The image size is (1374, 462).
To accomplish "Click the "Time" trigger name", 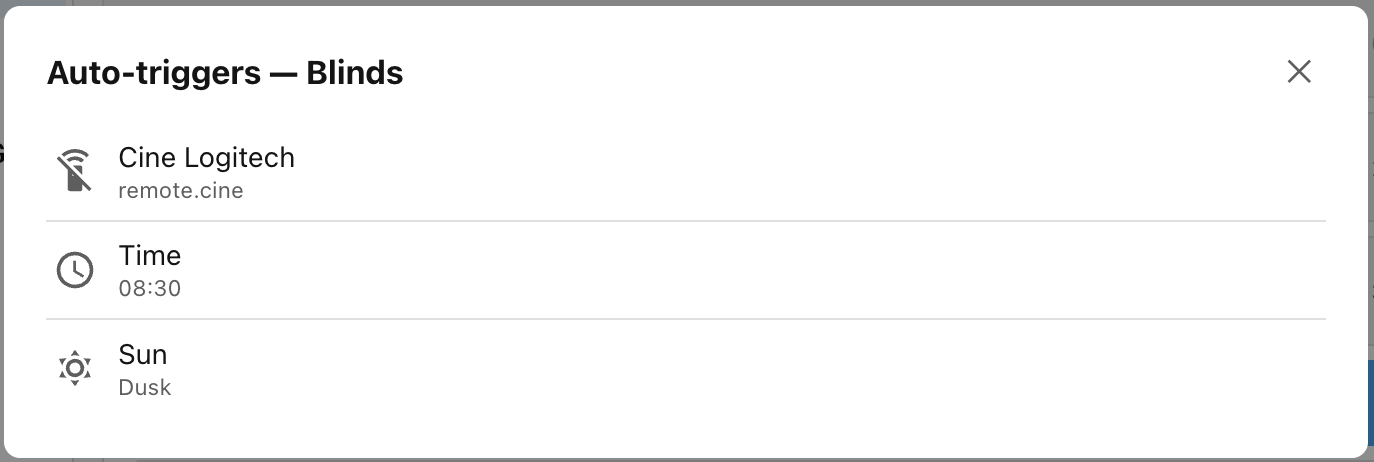I will click(x=150, y=256).
